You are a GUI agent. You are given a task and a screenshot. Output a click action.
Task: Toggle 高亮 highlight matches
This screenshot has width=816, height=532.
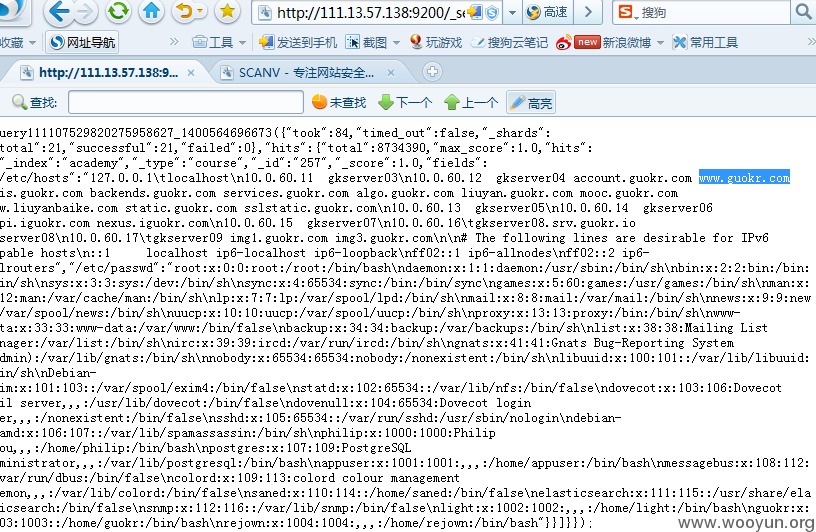click(x=531, y=103)
